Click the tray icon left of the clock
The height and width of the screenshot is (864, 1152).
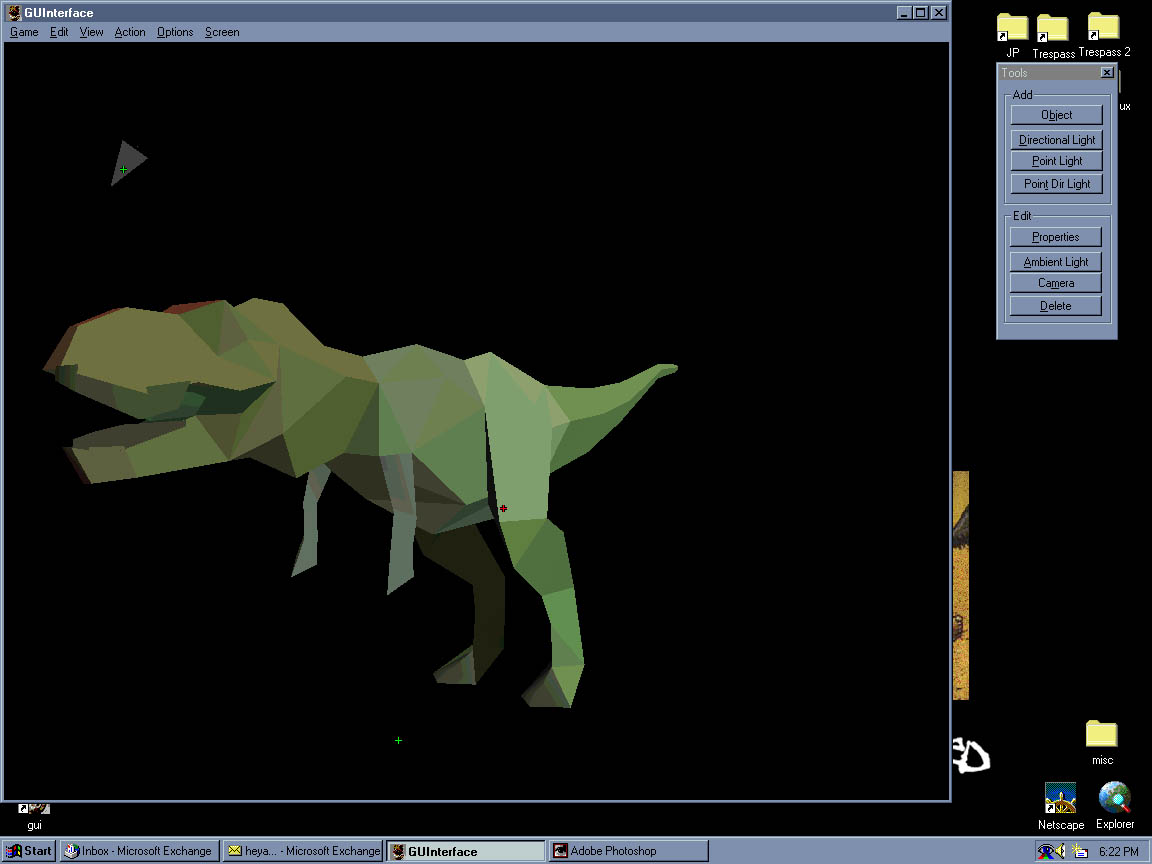[1079, 851]
